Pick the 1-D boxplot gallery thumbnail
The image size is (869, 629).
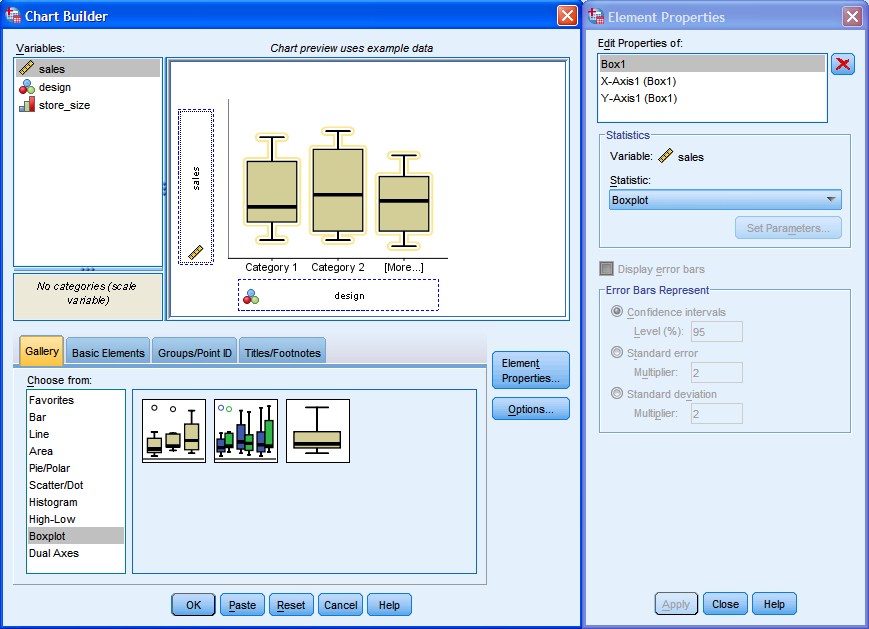317,431
